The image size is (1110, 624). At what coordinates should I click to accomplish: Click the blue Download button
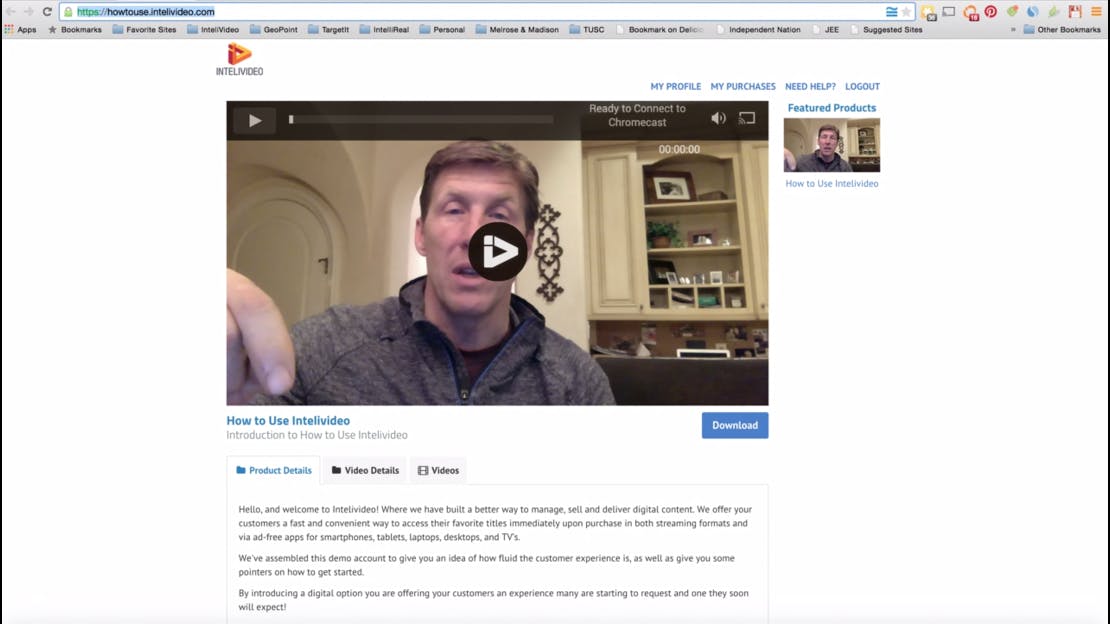(735, 426)
